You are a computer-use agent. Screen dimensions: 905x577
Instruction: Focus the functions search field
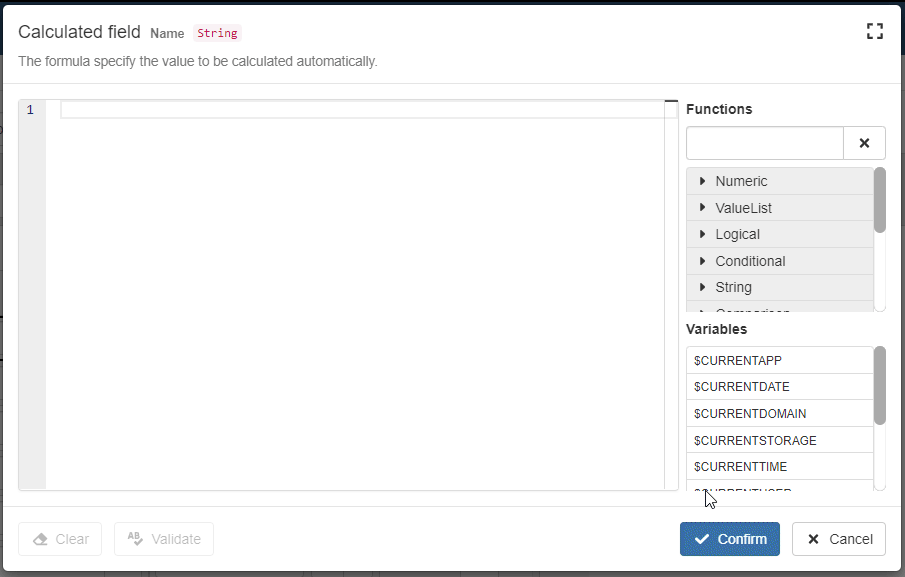click(765, 143)
